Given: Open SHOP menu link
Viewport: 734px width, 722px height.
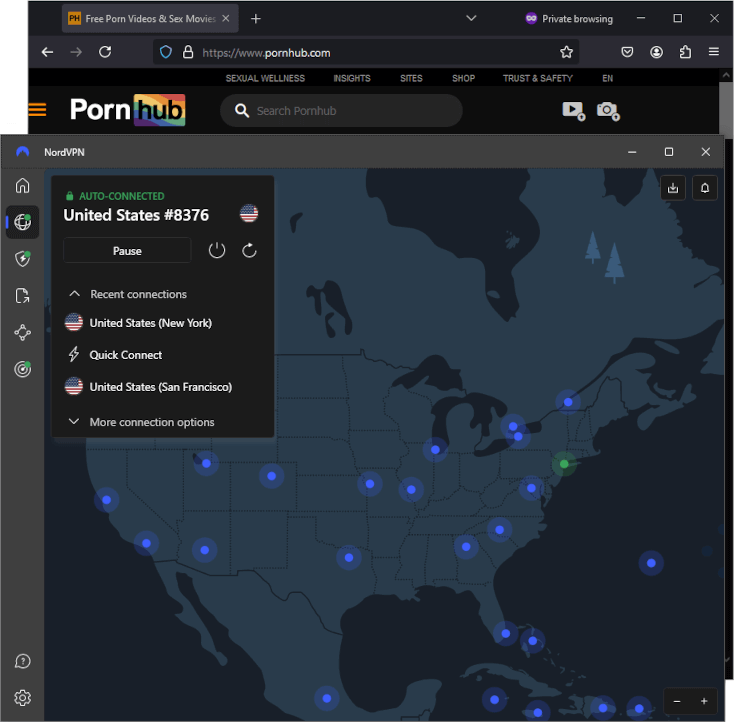Looking at the screenshot, I should tap(463, 78).
